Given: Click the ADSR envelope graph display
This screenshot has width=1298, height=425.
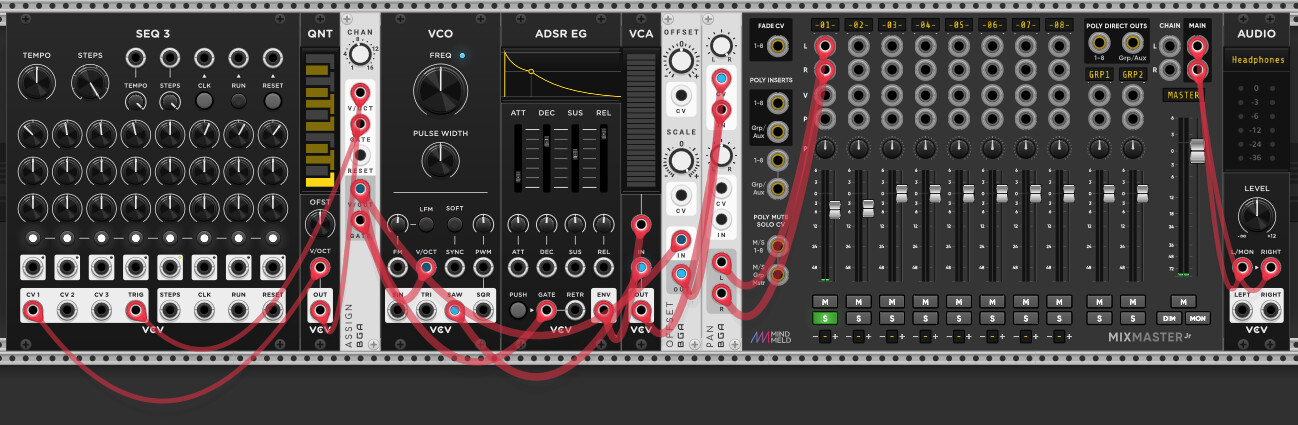Looking at the screenshot, I should coord(560,74).
